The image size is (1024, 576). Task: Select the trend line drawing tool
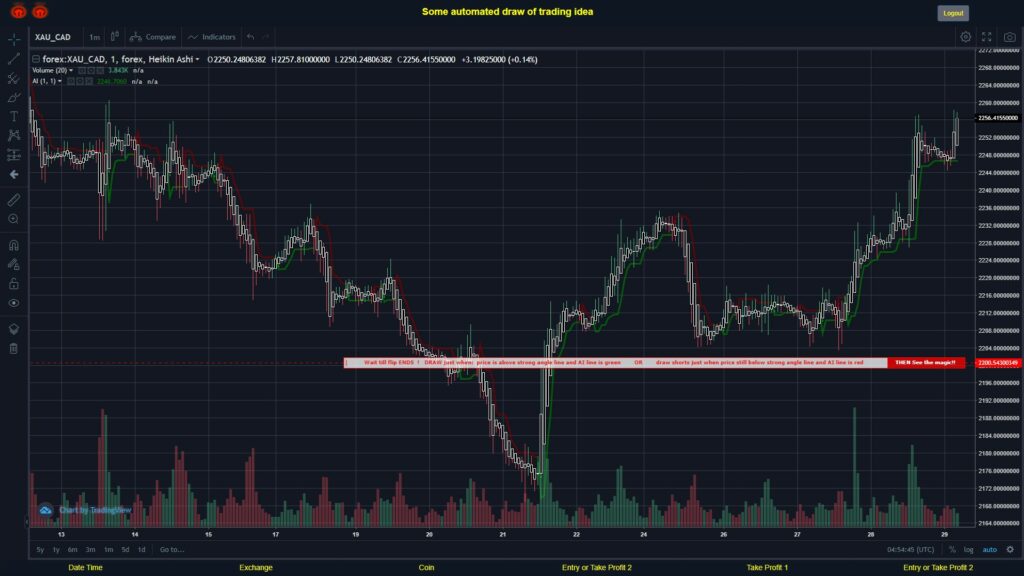click(x=14, y=59)
